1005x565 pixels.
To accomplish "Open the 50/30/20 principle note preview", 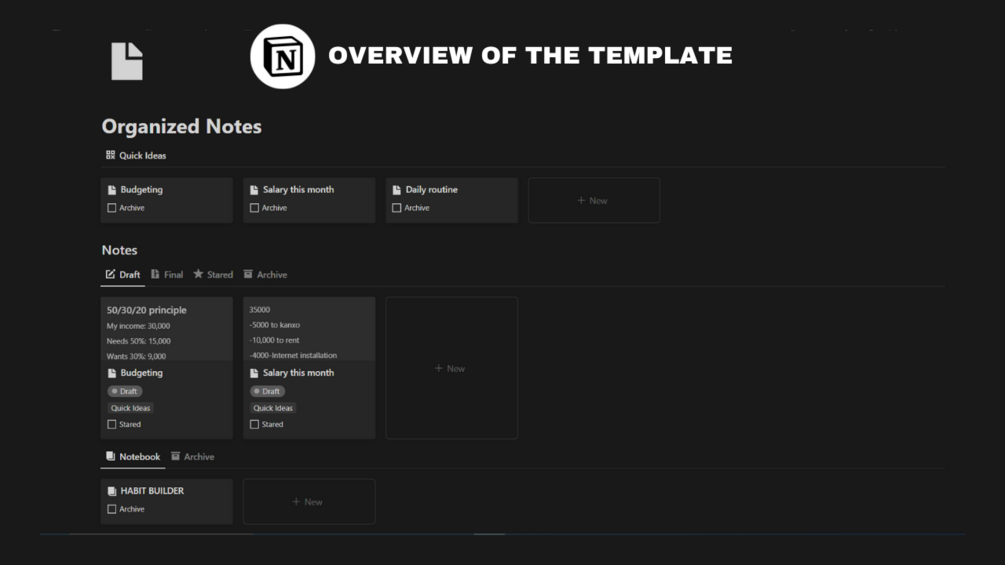I will click(166, 328).
